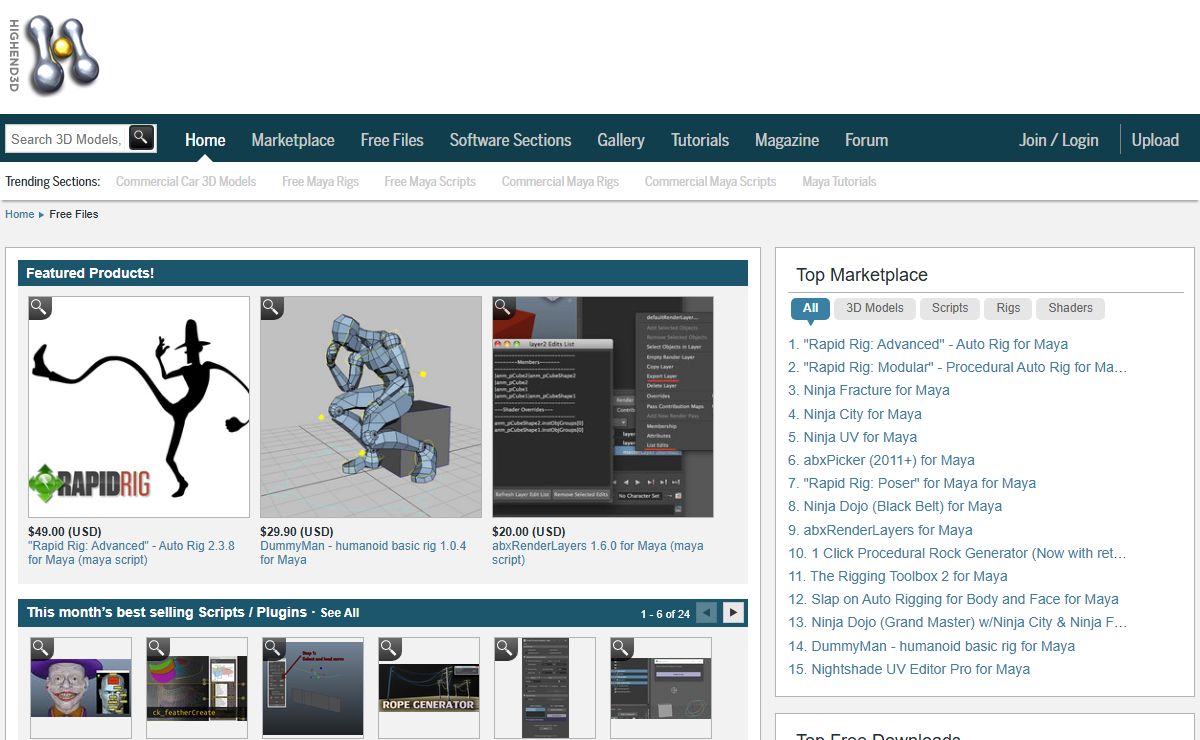
Task: Click Join / Login
Action: click(x=1059, y=140)
